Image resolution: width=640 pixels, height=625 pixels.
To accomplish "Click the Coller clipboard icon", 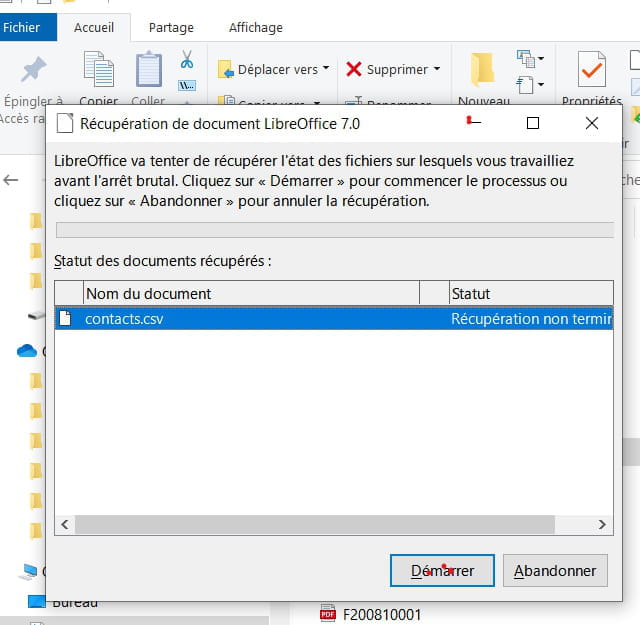I will tap(149, 69).
